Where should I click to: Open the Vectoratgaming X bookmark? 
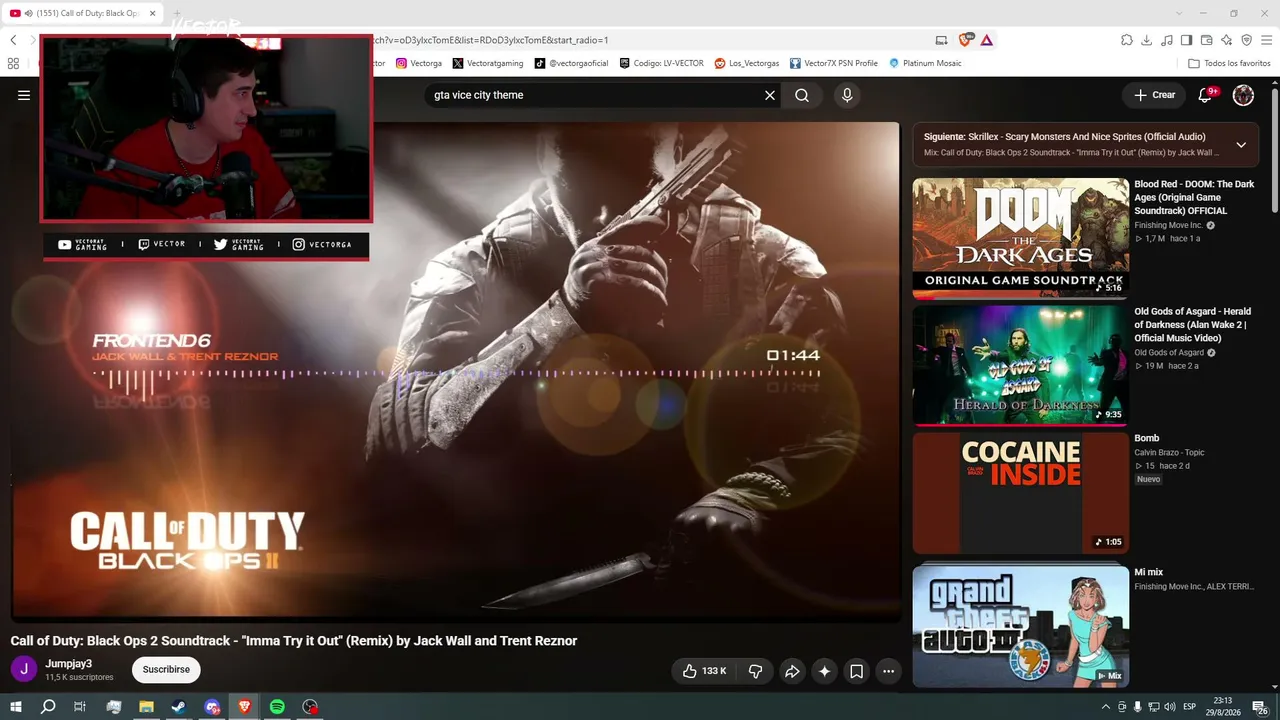point(488,63)
